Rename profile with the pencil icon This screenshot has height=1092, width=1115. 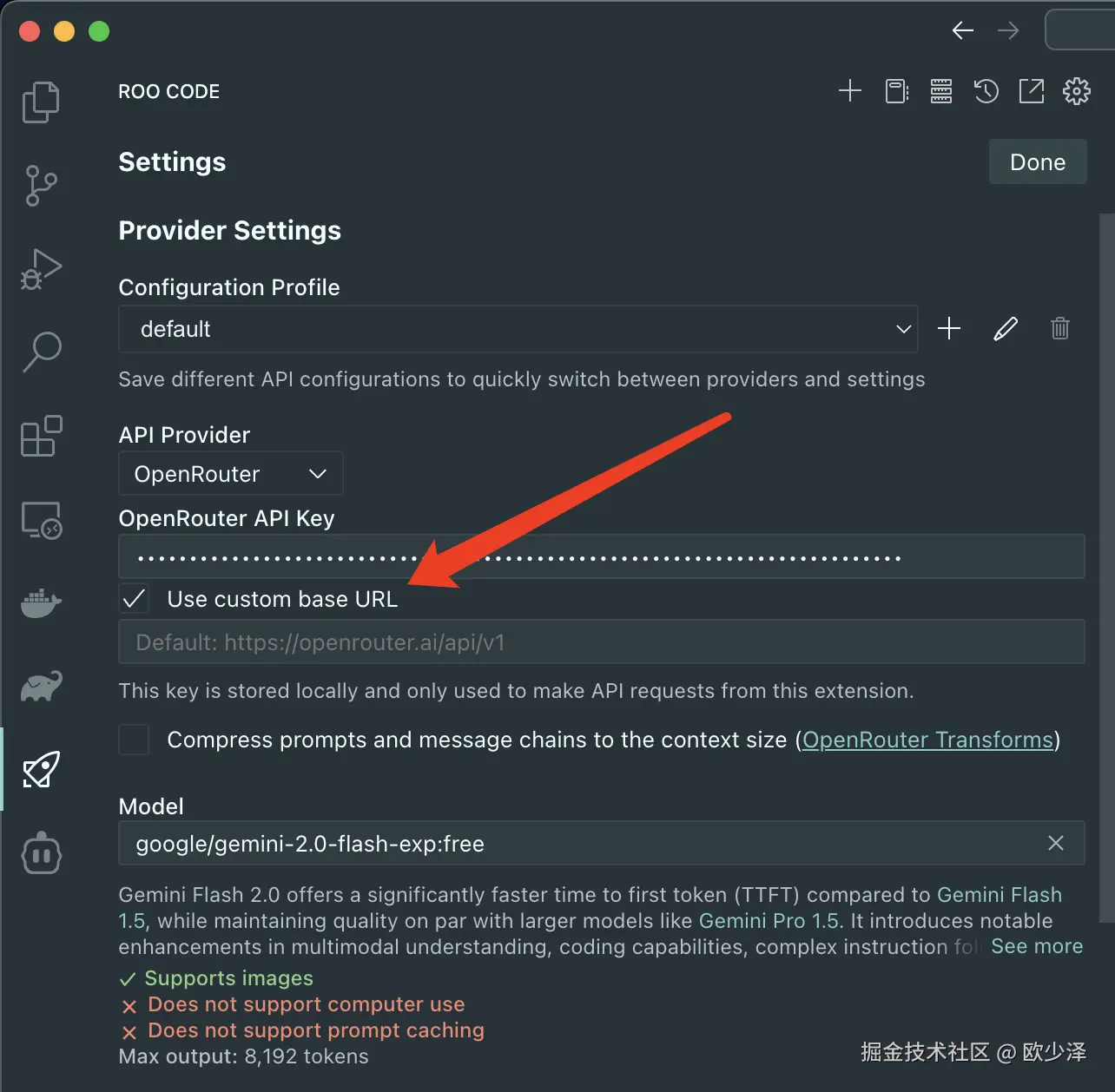coord(1006,329)
